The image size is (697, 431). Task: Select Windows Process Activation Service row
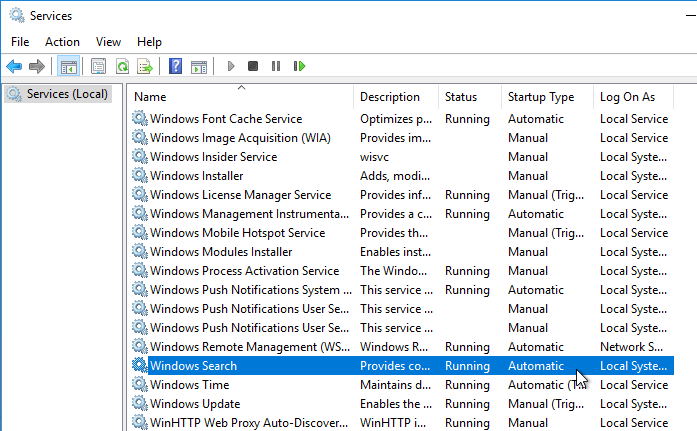coord(402,271)
